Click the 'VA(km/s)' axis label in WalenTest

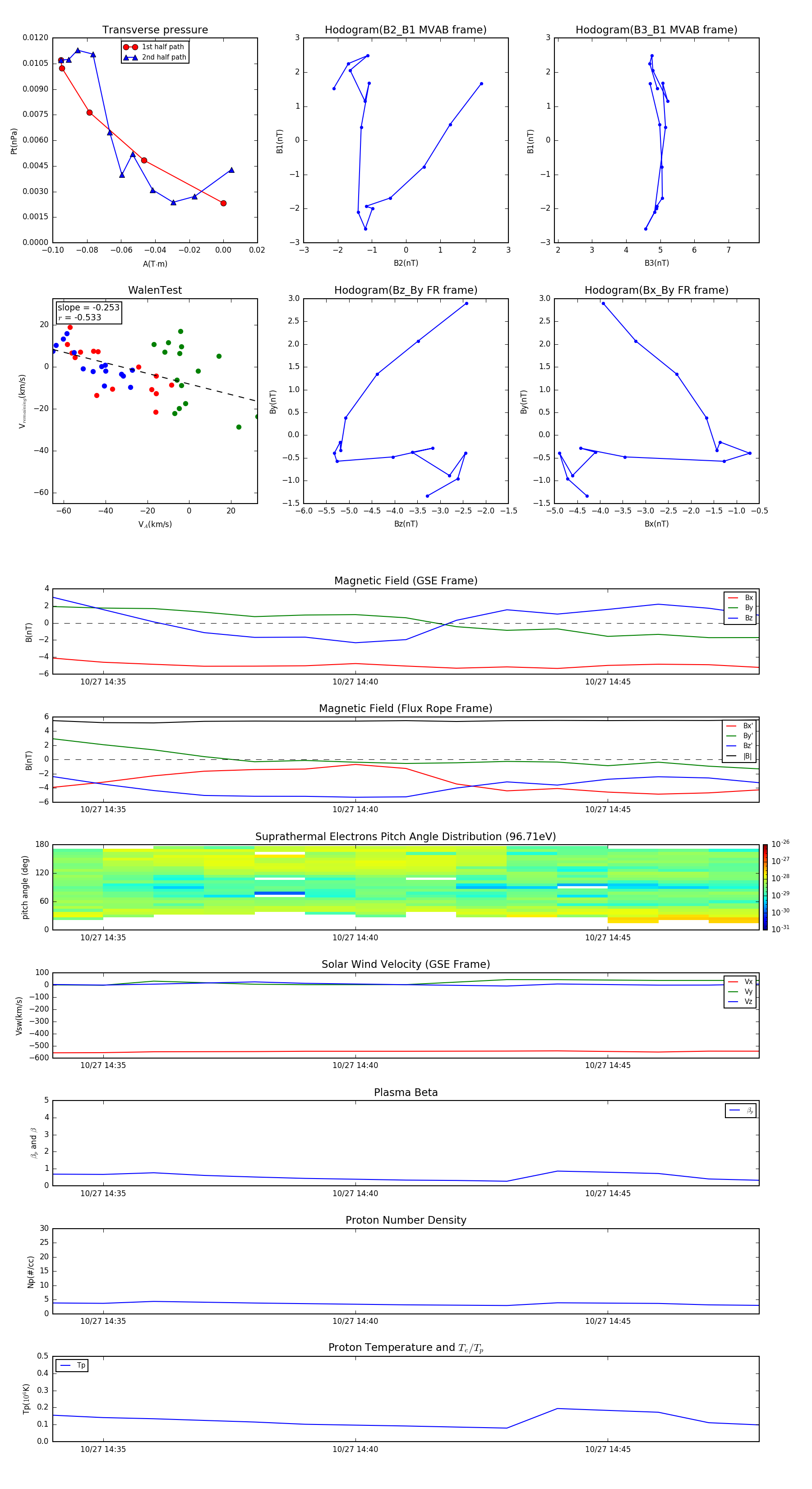155,524
